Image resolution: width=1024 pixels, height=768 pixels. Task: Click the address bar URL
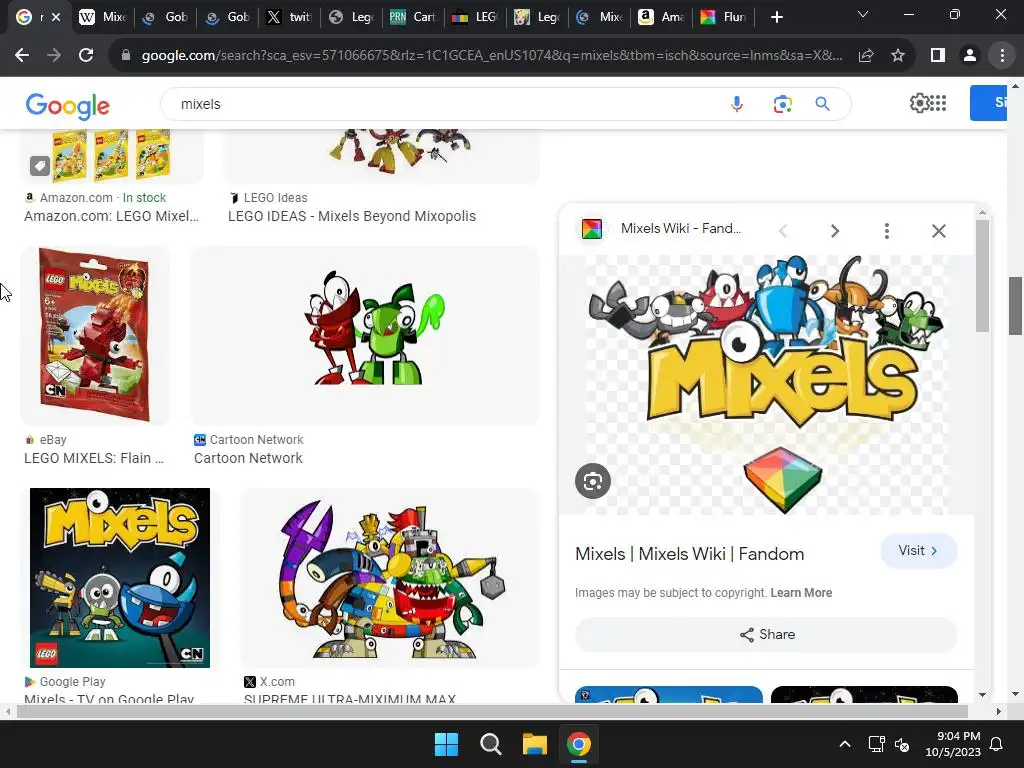pos(491,56)
